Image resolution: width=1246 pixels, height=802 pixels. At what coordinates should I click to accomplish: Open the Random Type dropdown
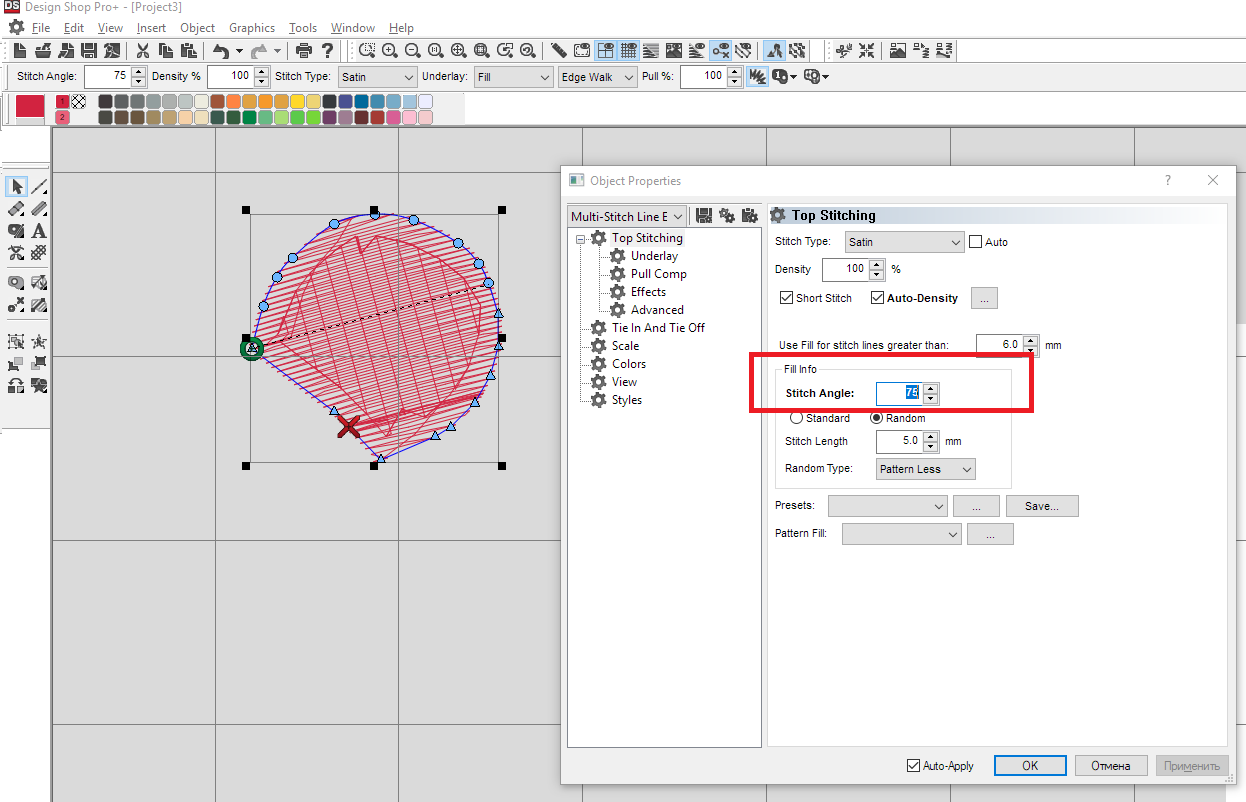925,469
